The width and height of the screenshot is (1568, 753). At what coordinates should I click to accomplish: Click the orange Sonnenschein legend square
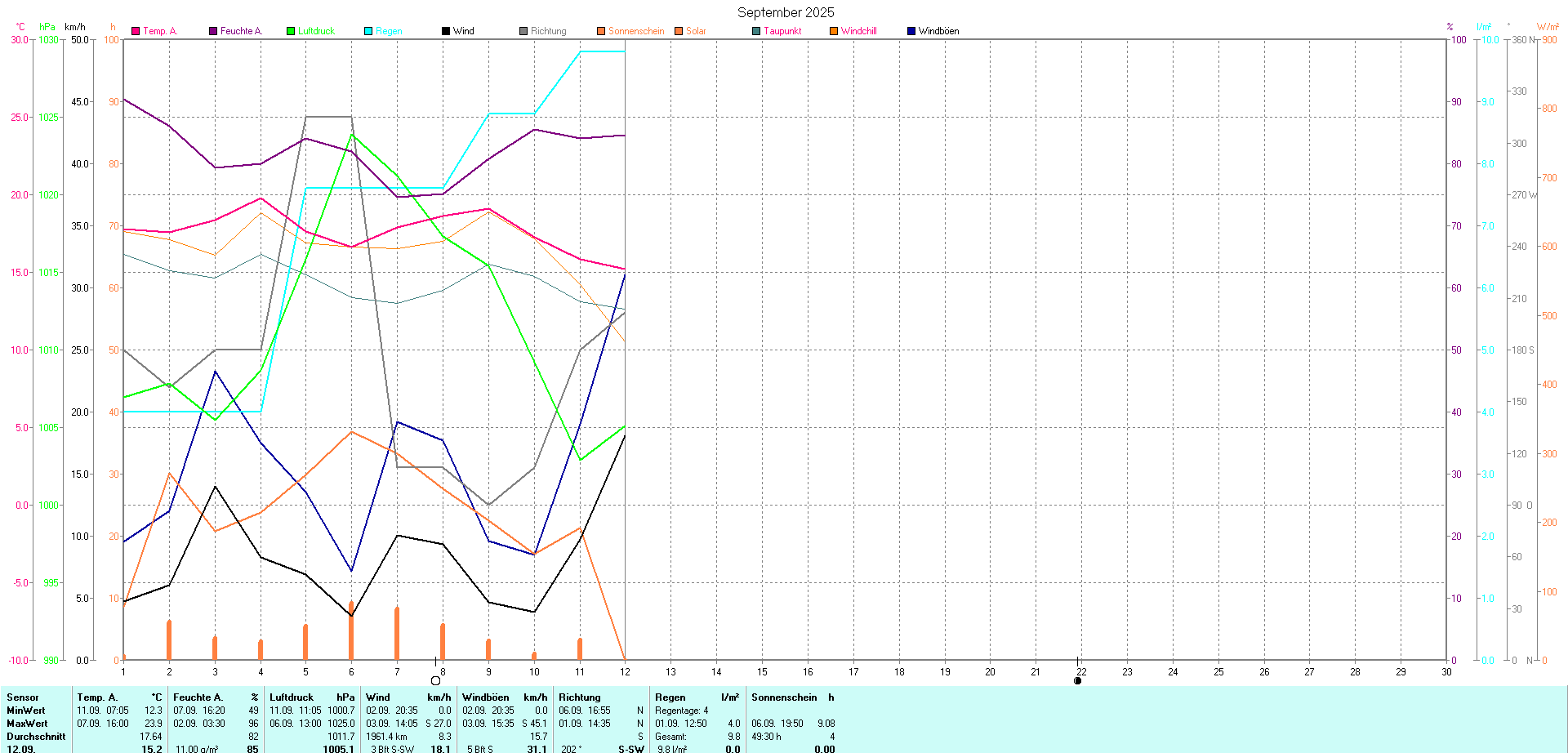601,31
